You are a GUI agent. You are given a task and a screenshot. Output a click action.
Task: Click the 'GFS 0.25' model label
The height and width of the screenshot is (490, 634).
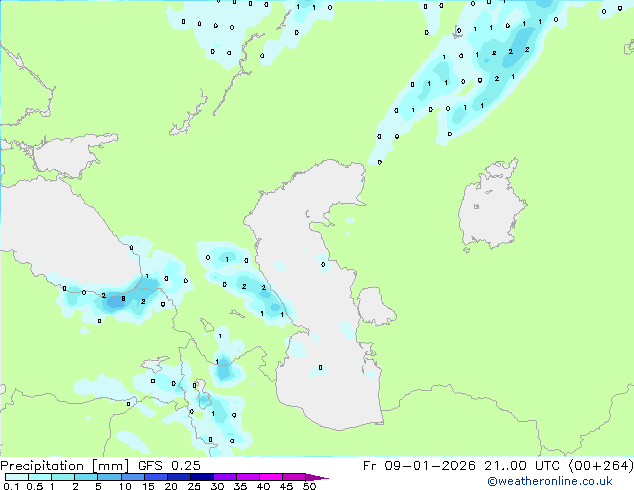[x=169, y=466]
